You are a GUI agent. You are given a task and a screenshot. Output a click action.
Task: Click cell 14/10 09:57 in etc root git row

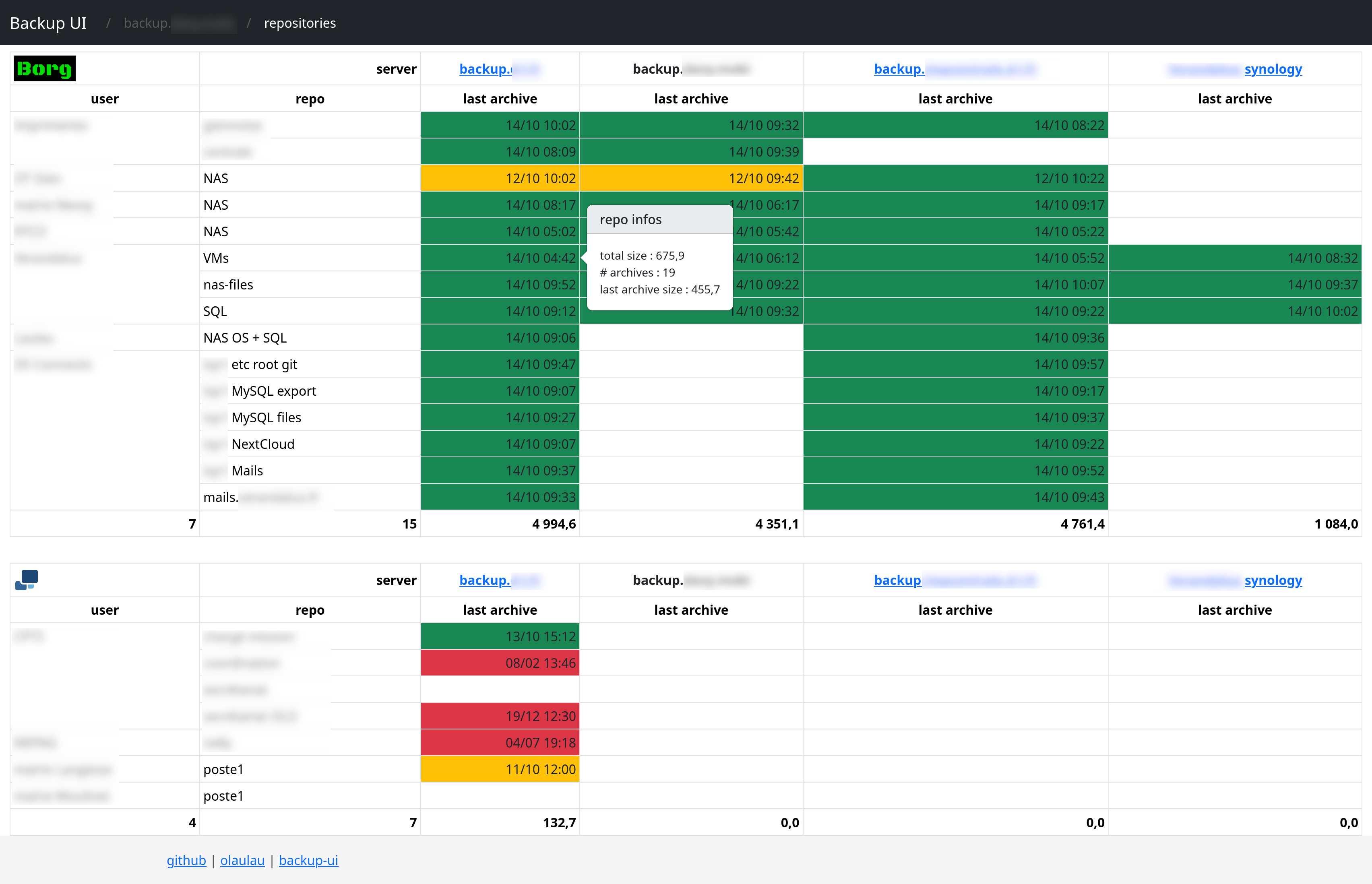pos(955,364)
